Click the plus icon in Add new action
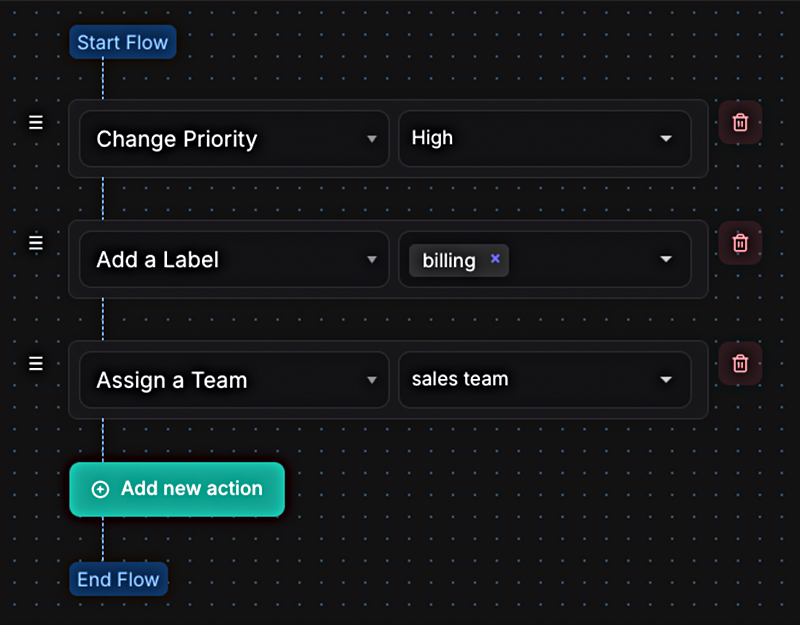 [100, 489]
